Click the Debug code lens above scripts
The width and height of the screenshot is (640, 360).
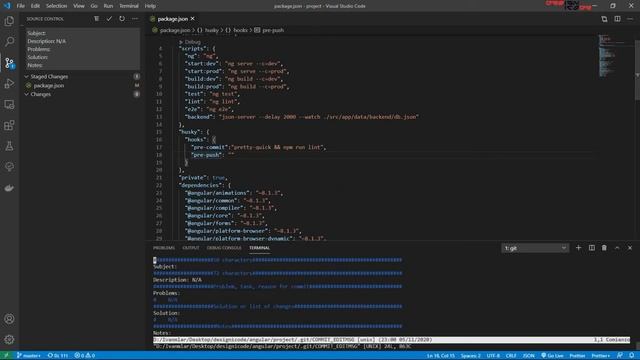pyautogui.click(x=192, y=42)
